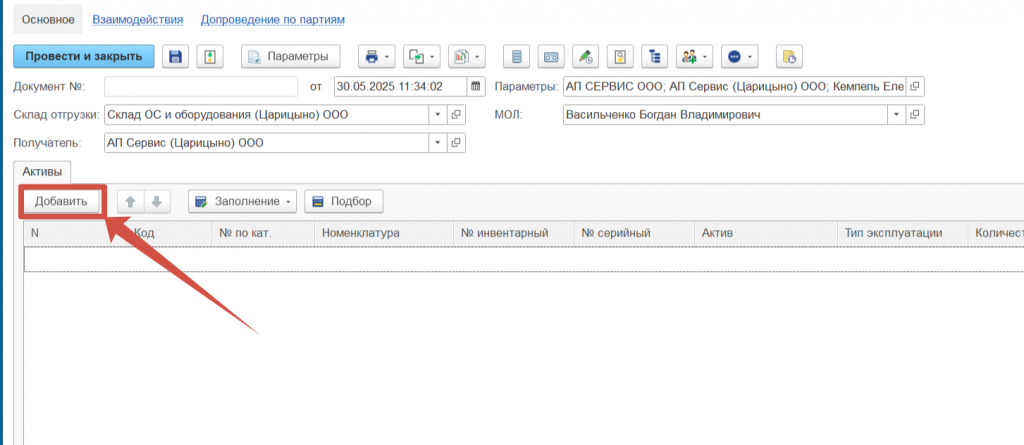Open the calendar picker beside the date
Screen dimensions: 1024x445
pyautogui.click(x=475, y=86)
